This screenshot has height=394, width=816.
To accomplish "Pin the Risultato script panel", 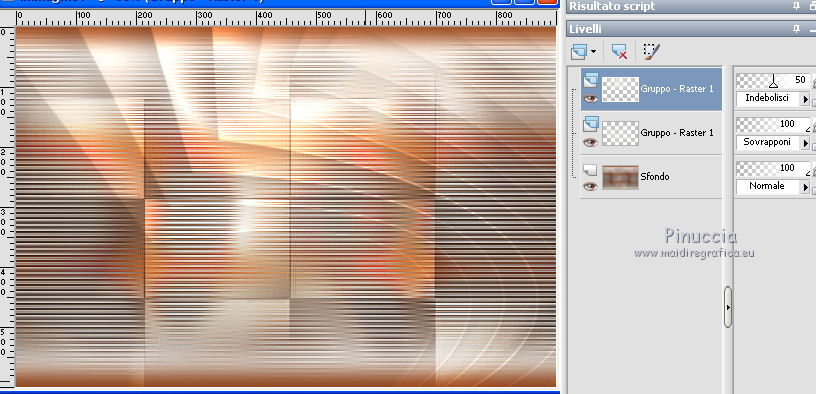I will click(796, 6).
